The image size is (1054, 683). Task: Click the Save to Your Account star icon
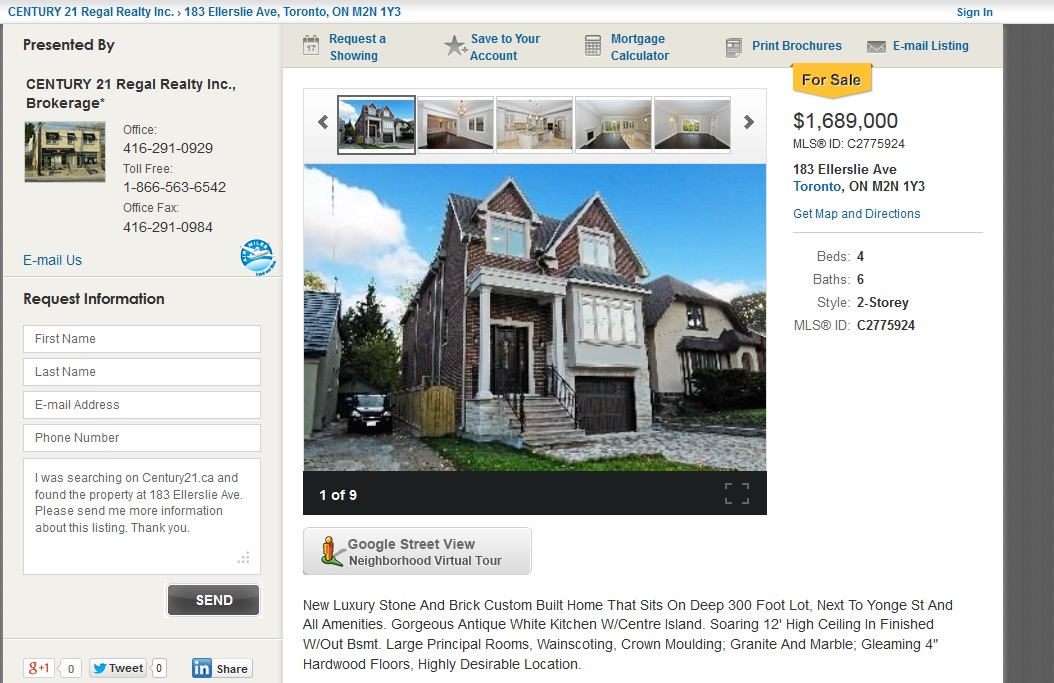point(455,46)
